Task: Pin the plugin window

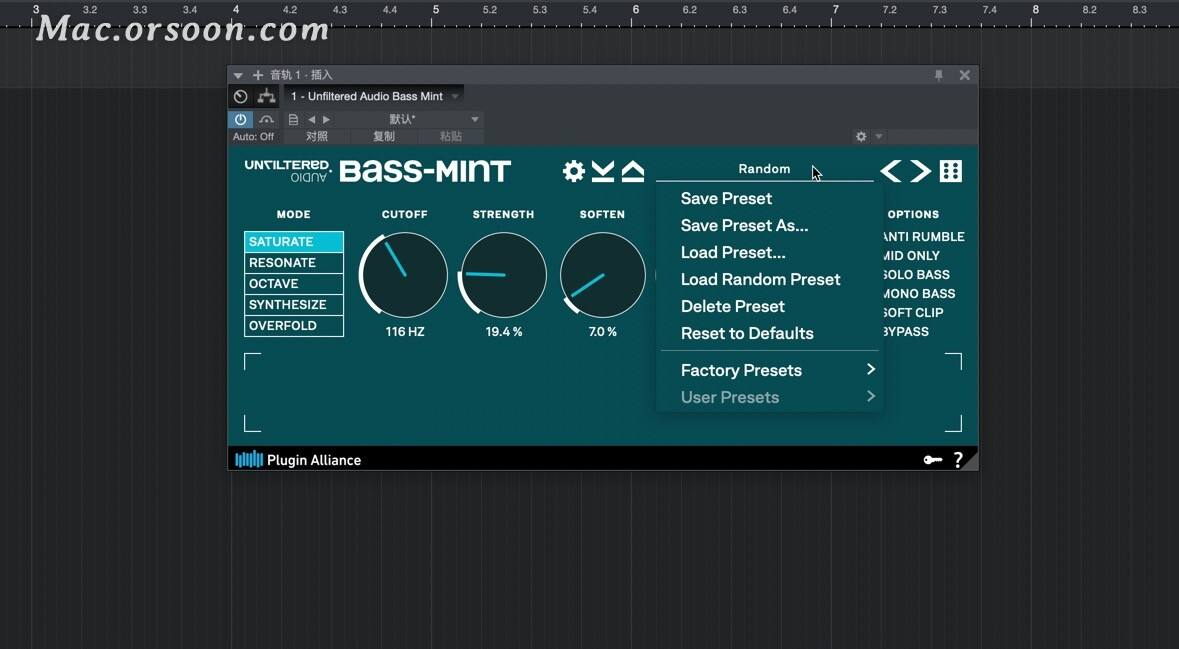Action: coord(938,75)
